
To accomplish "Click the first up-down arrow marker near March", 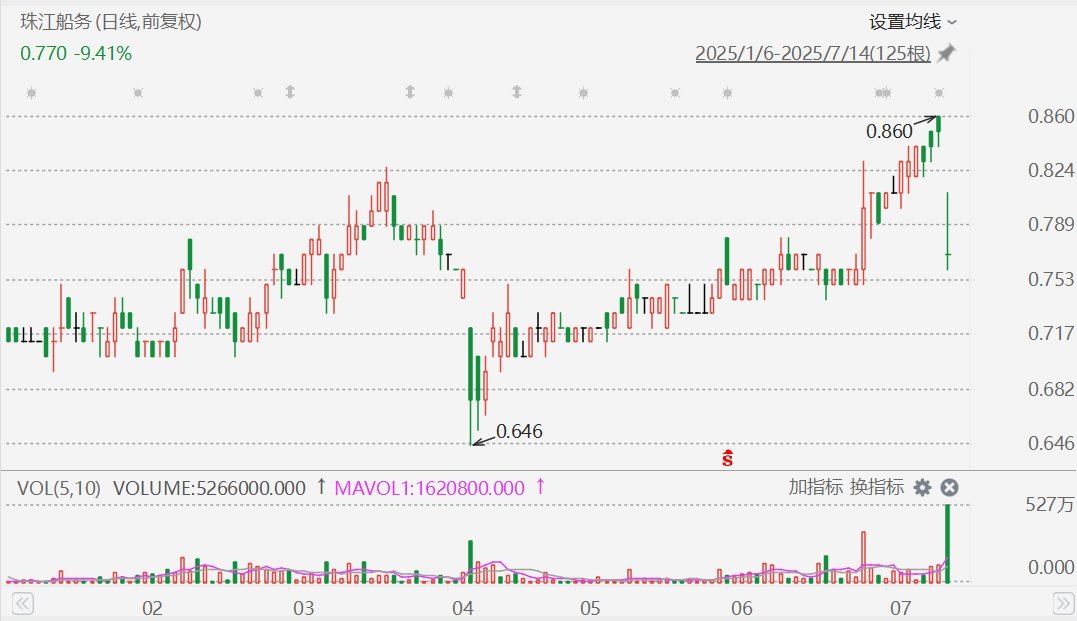I will (x=290, y=93).
